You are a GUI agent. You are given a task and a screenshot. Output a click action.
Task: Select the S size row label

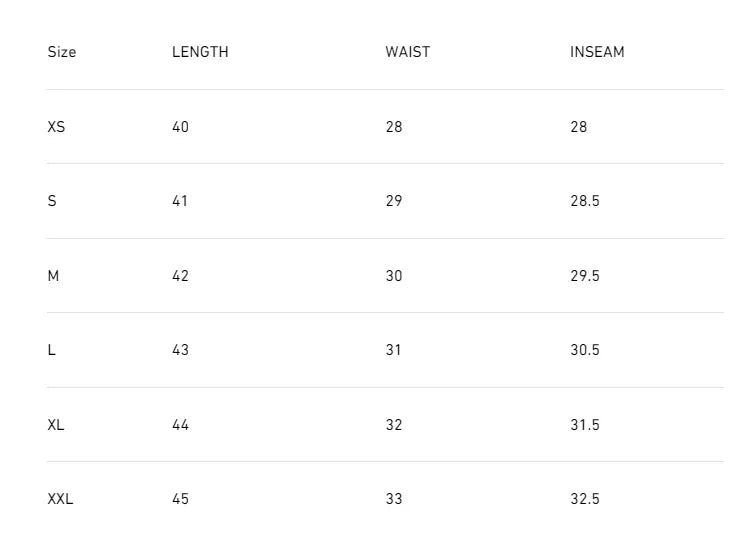(52, 201)
